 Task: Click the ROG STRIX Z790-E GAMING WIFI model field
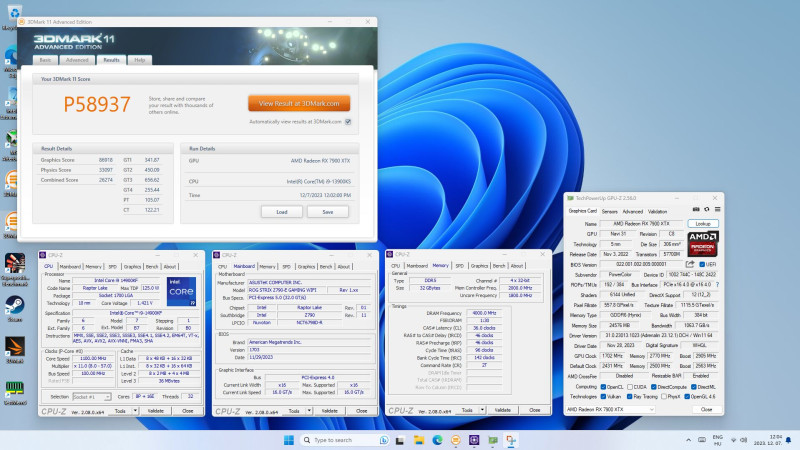[x=289, y=290]
